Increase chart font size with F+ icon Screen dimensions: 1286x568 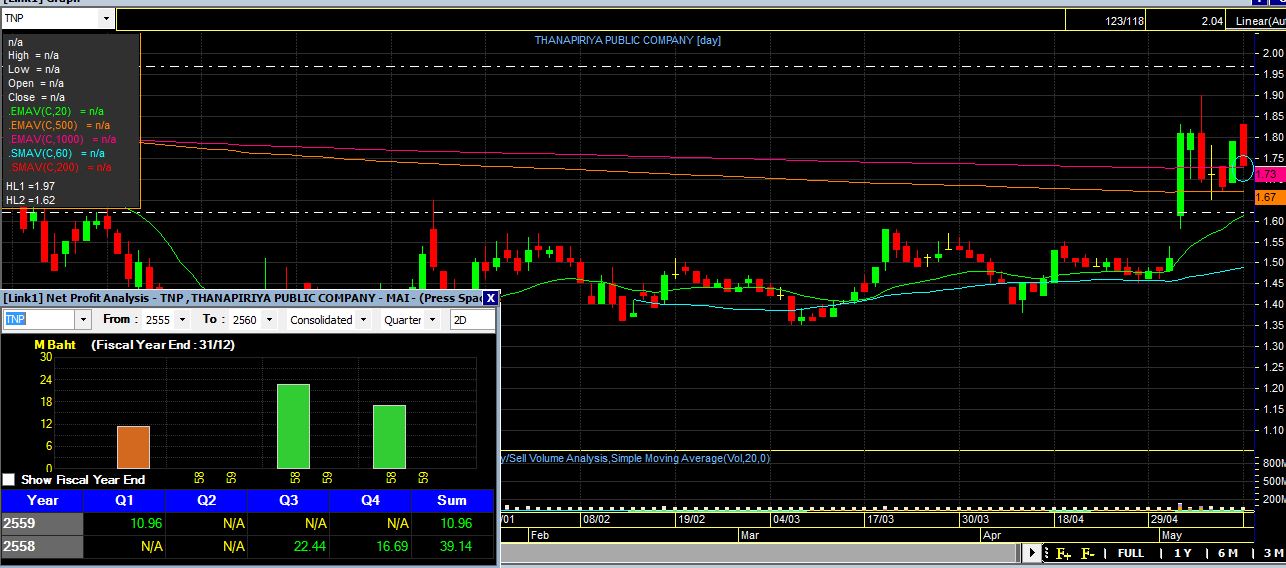pos(1062,553)
